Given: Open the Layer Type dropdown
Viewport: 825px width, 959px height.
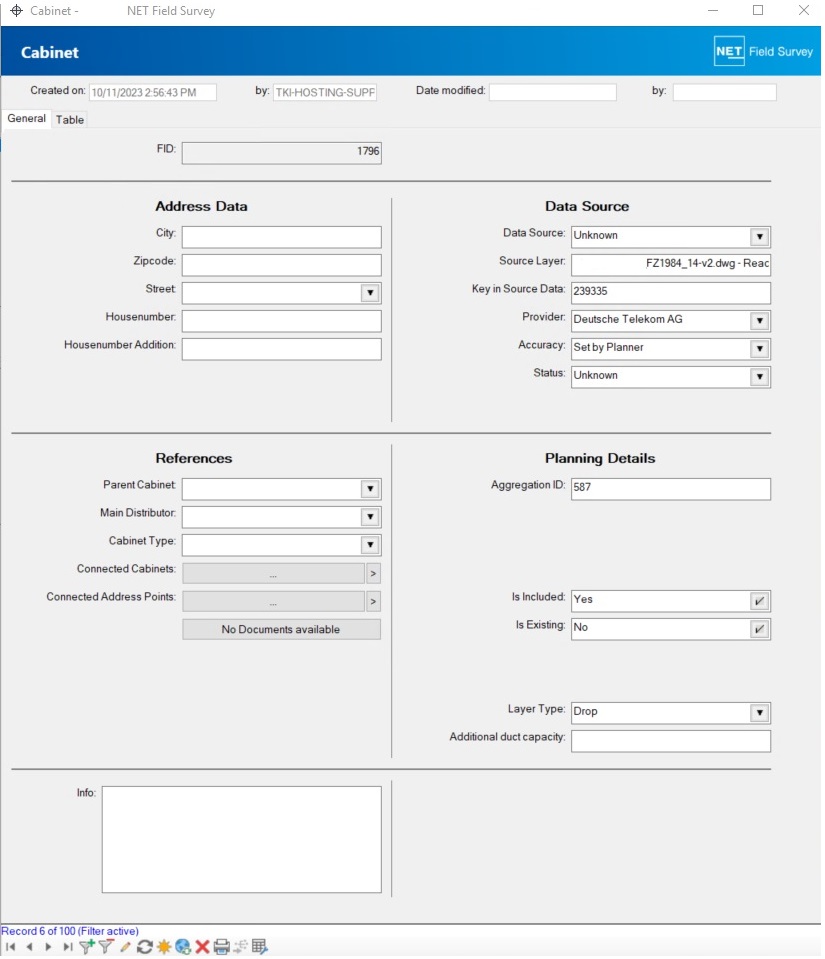Looking at the screenshot, I should (x=759, y=713).
